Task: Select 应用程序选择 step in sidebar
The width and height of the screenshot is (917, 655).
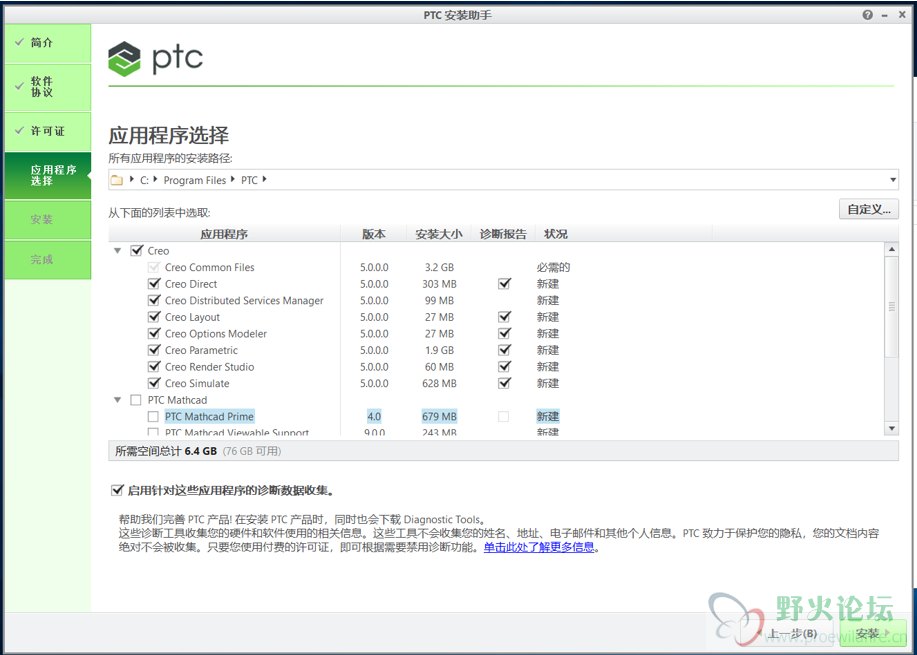Action: [x=48, y=175]
